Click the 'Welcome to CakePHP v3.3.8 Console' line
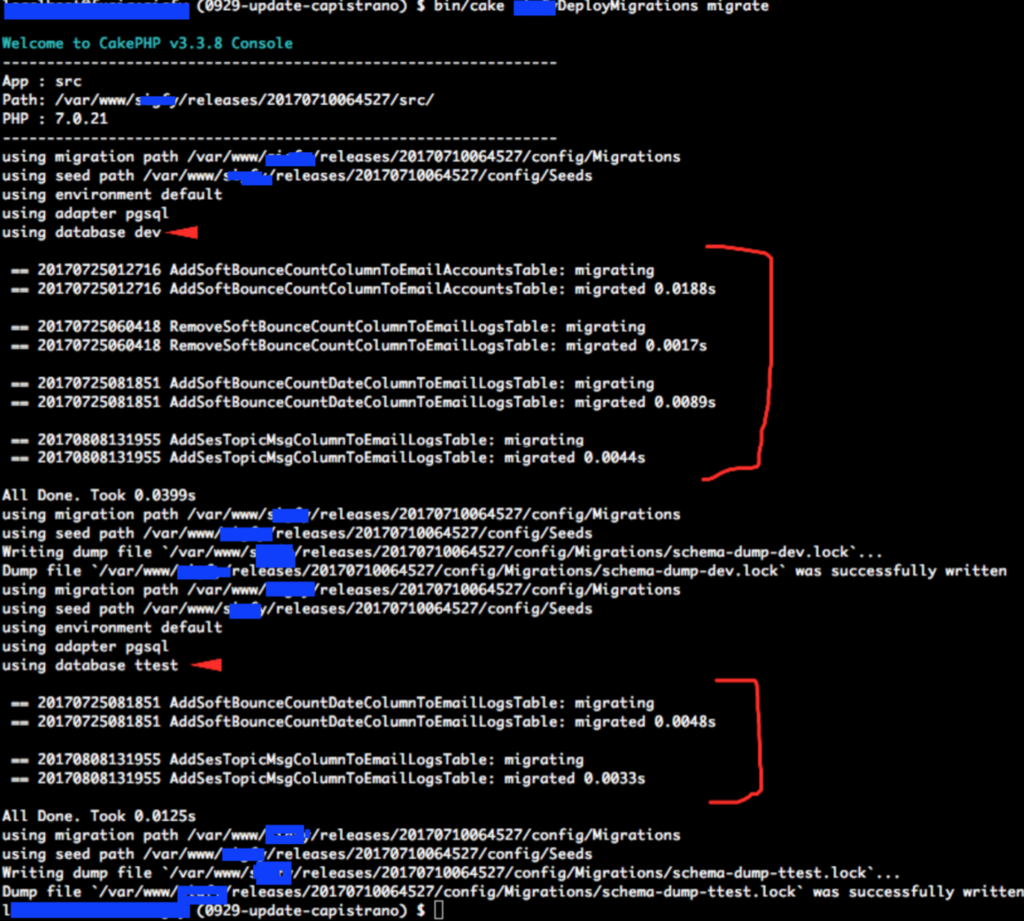The height and width of the screenshot is (921, 1024). coord(147,43)
